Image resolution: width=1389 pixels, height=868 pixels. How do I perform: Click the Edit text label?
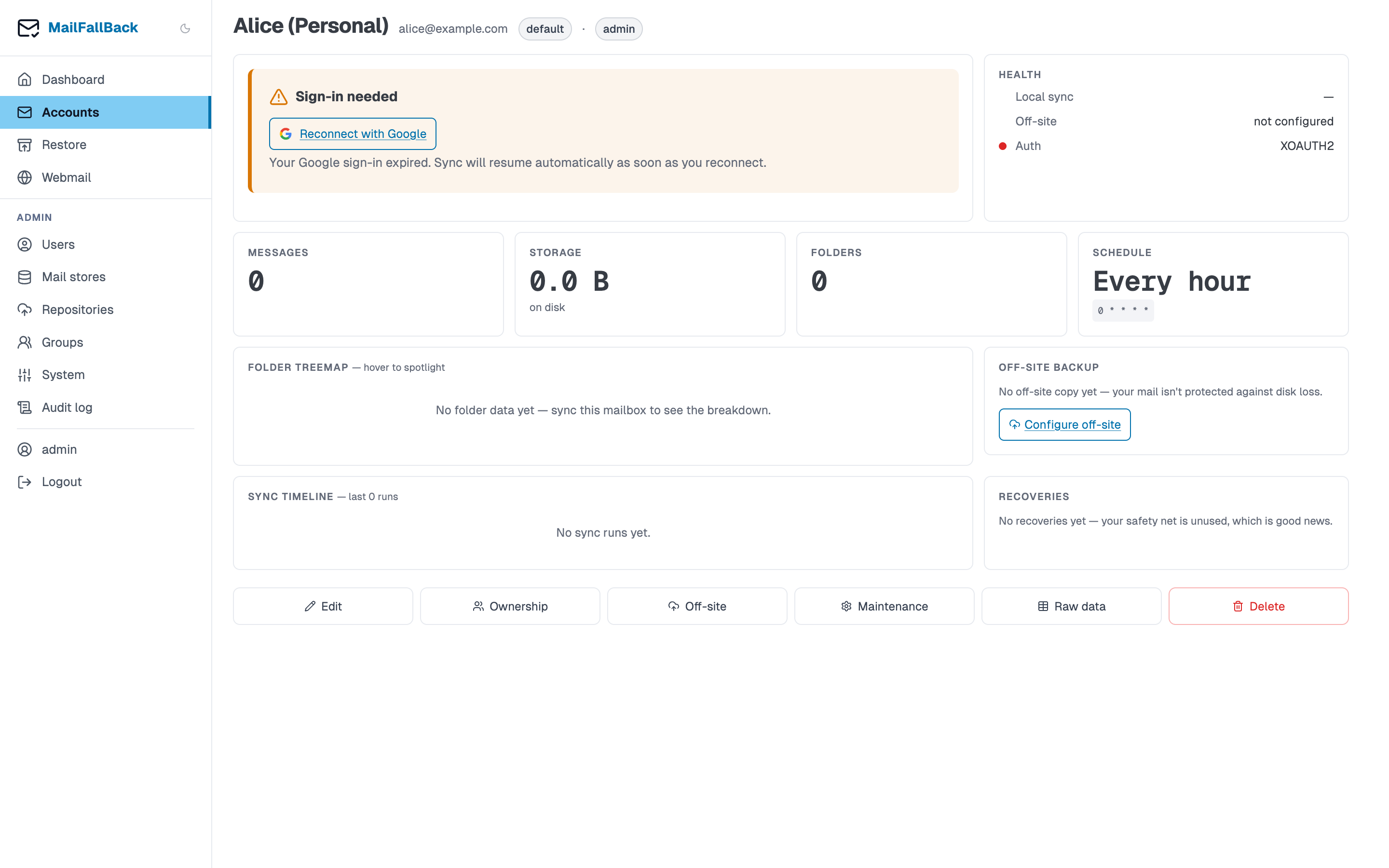point(331,606)
